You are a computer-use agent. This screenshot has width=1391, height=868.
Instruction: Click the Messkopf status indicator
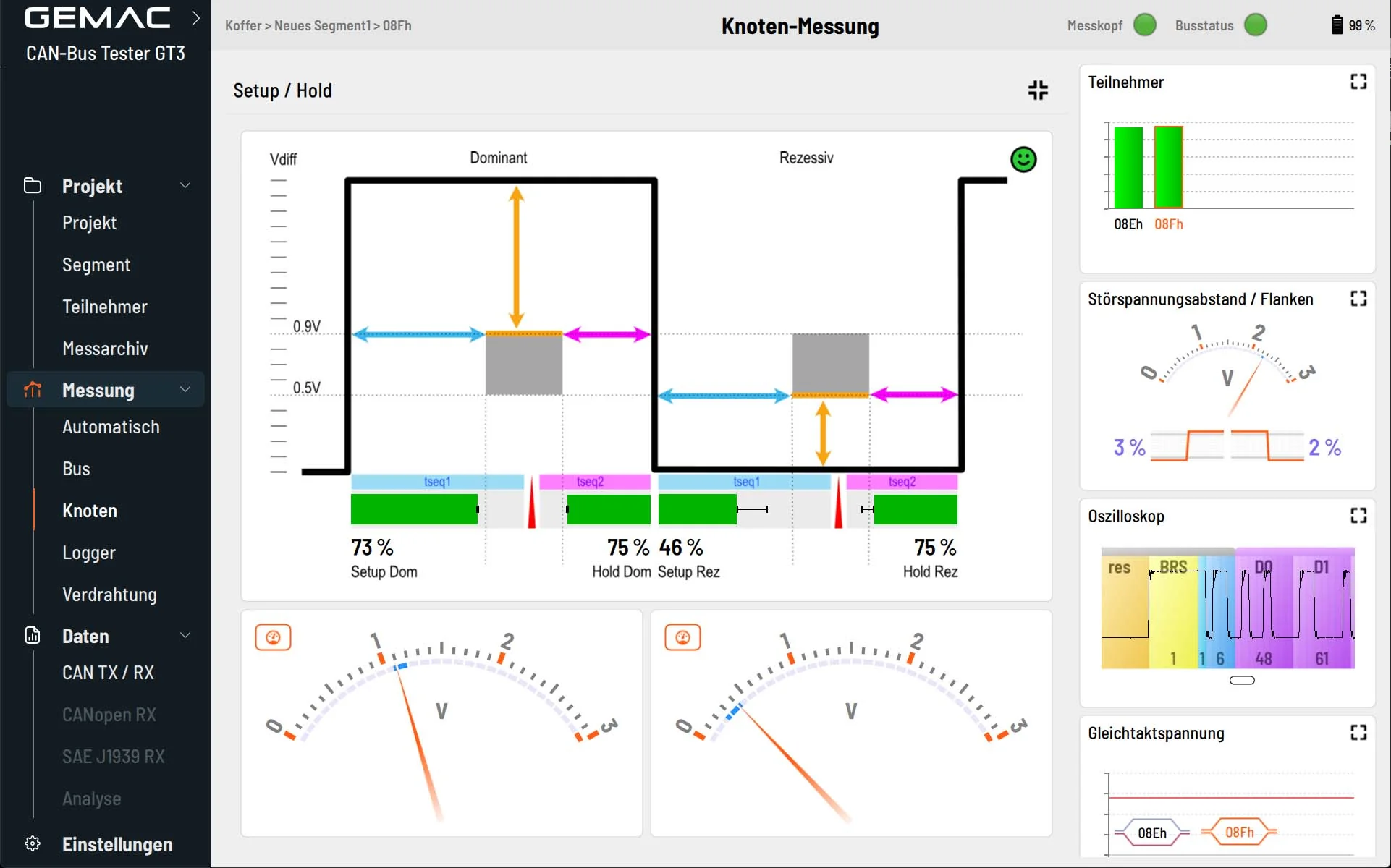click(x=1144, y=25)
